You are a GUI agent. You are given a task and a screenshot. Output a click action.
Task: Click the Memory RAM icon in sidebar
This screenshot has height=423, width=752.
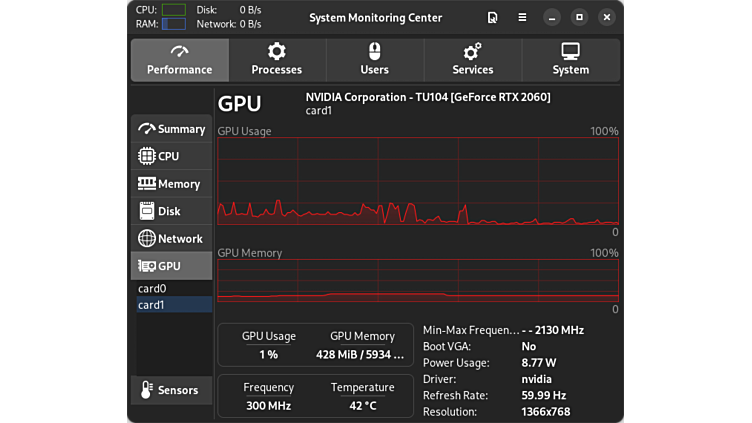click(x=147, y=184)
